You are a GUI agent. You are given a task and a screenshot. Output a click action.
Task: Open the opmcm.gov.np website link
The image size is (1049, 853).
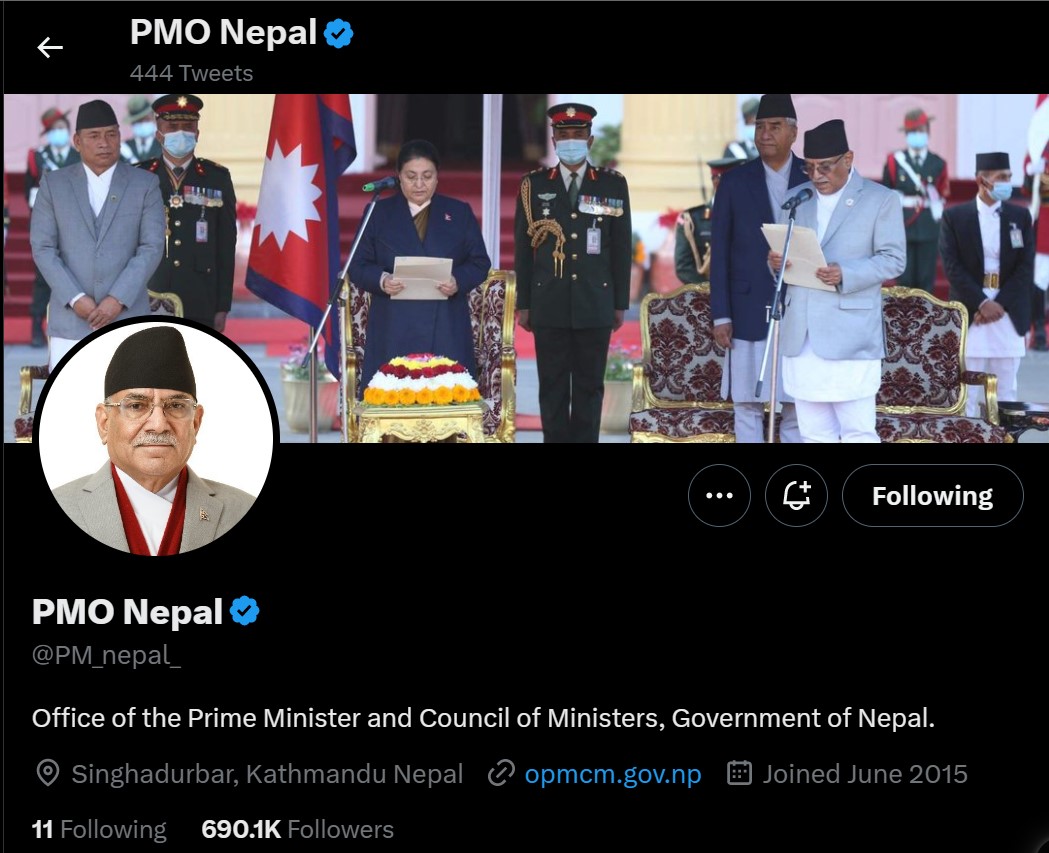613,774
